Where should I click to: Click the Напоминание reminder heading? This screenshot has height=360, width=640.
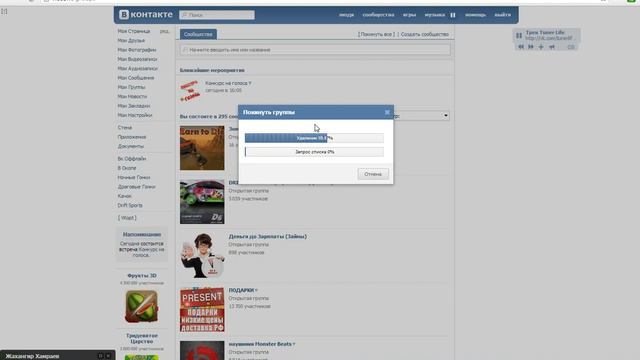click(142, 234)
